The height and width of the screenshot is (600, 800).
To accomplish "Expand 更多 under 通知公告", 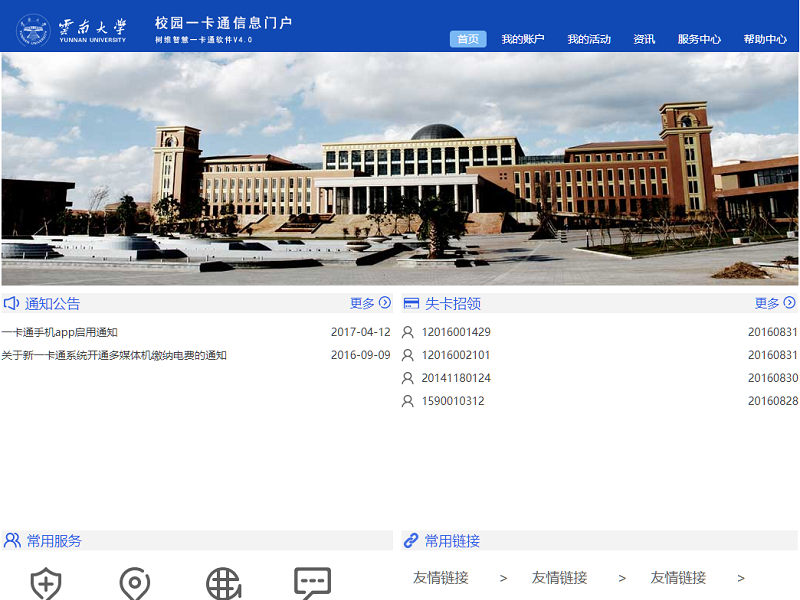I will (370, 303).
